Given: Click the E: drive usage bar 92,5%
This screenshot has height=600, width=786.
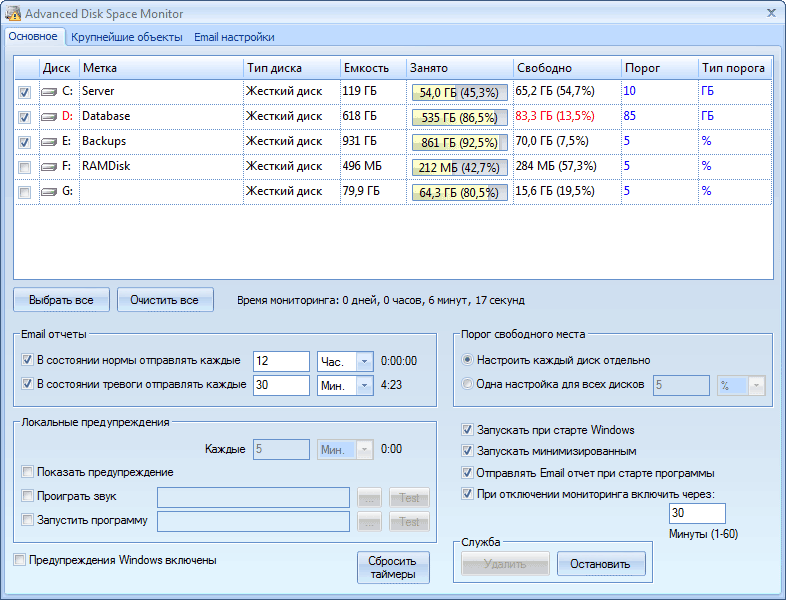Looking at the screenshot, I should click(460, 142).
